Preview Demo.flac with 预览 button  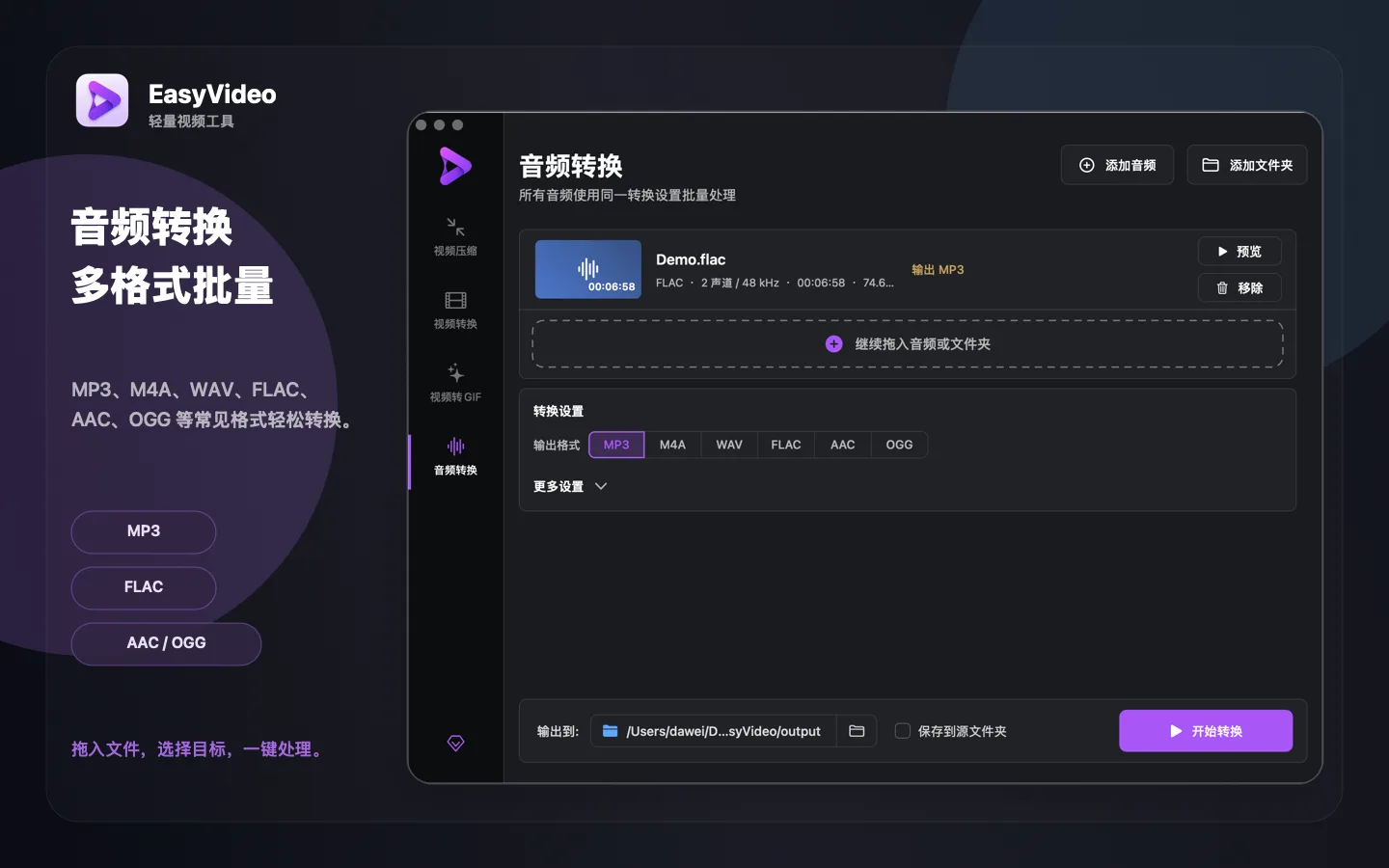1239,251
